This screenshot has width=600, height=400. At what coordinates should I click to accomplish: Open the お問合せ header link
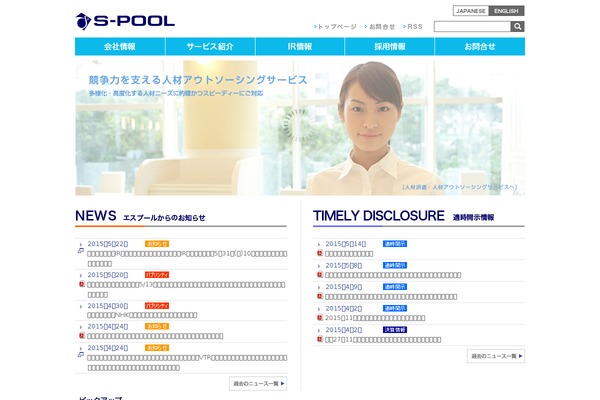[x=380, y=26]
